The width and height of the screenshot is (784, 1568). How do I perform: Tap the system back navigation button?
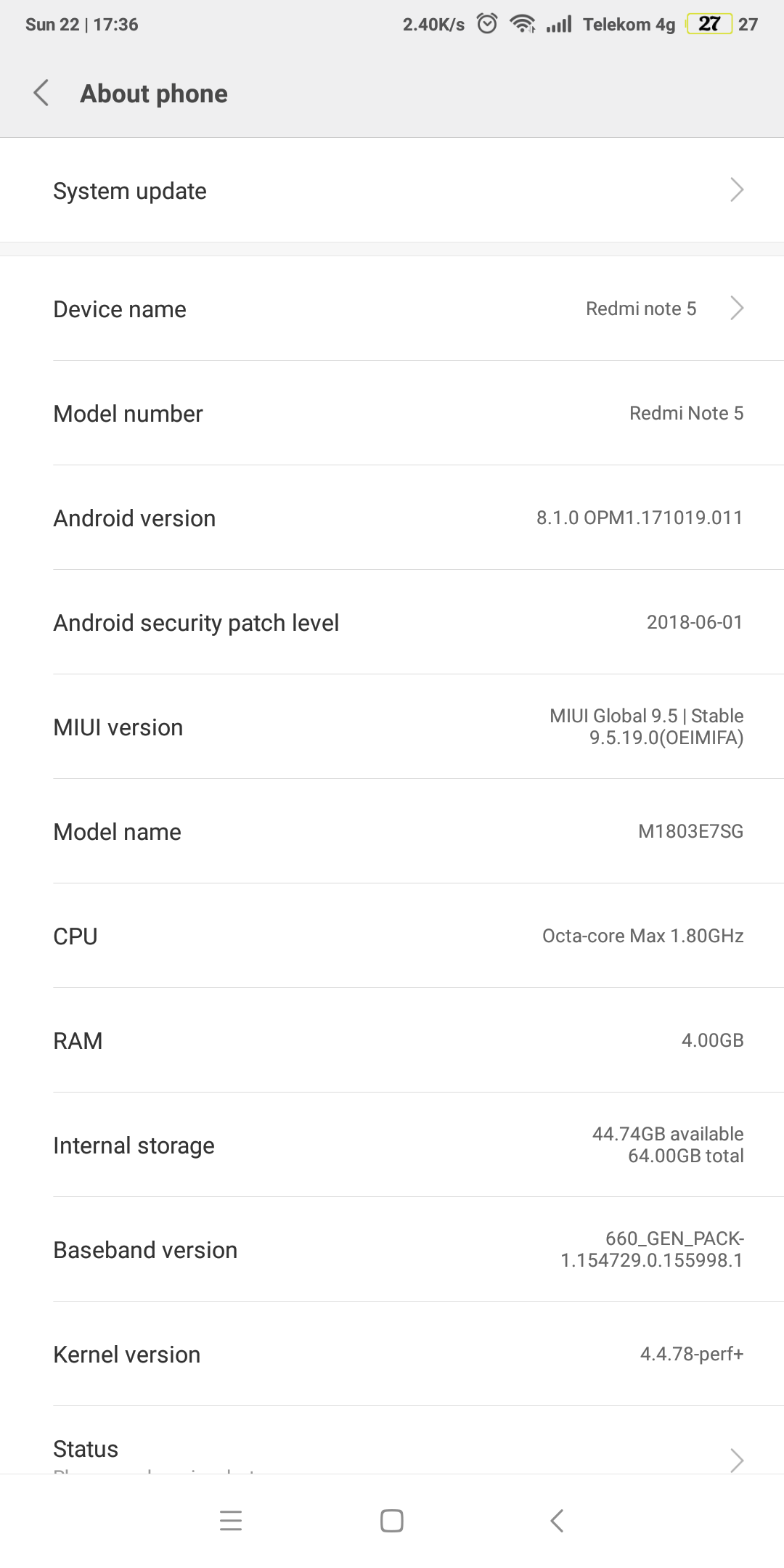(x=557, y=1520)
